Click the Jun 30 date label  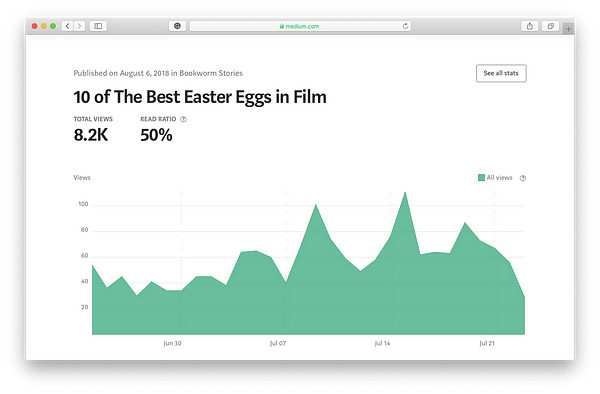[x=172, y=343]
